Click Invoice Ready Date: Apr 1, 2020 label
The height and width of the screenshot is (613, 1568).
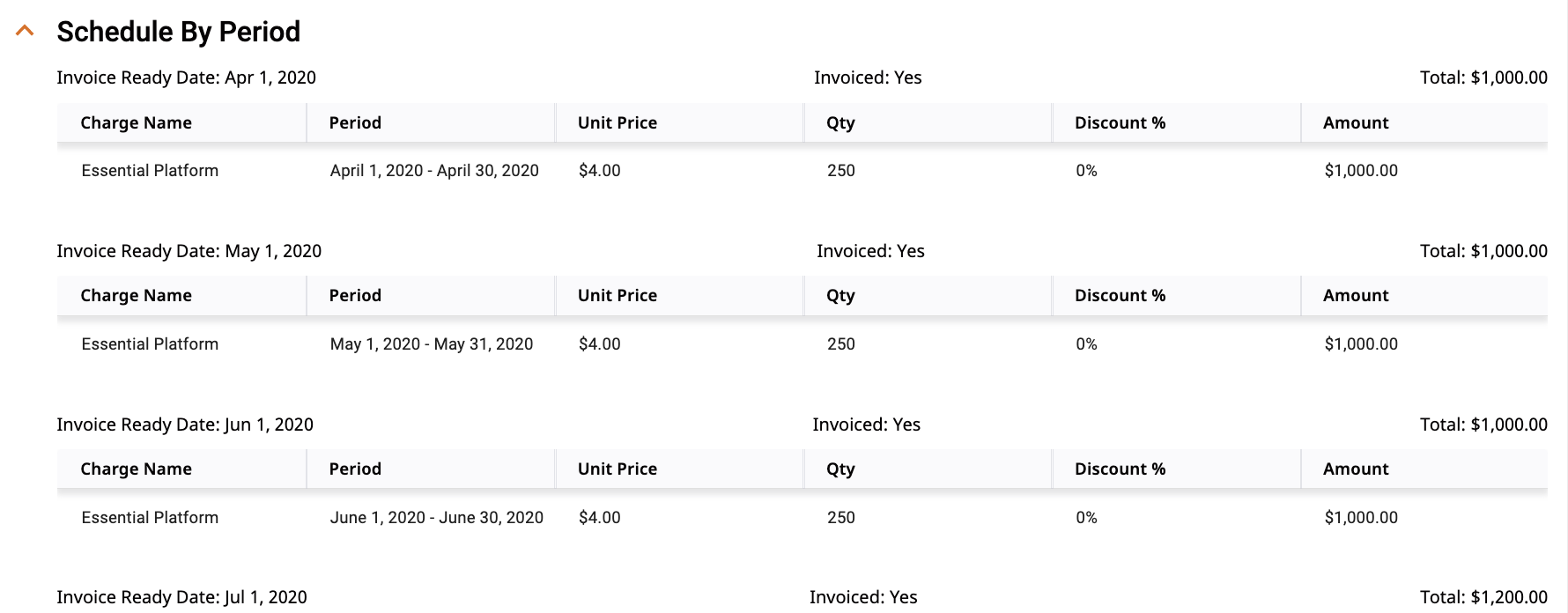pyautogui.click(x=186, y=78)
